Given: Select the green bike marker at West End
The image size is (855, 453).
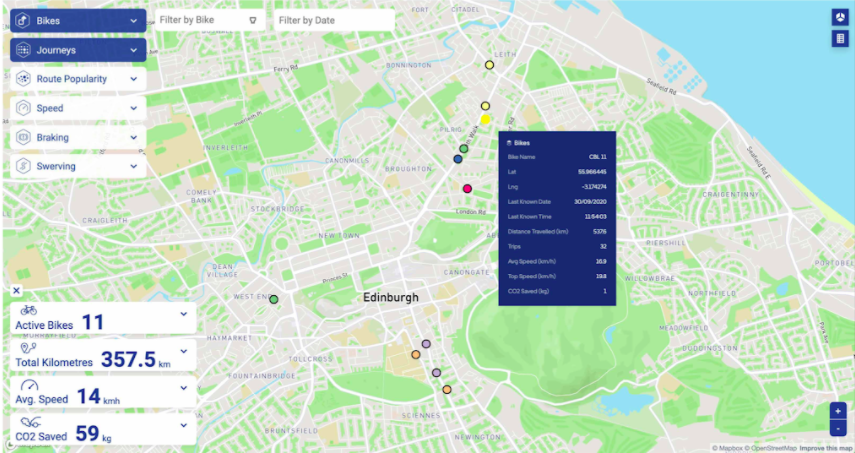Looking at the screenshot, I should tap(274, 299).
